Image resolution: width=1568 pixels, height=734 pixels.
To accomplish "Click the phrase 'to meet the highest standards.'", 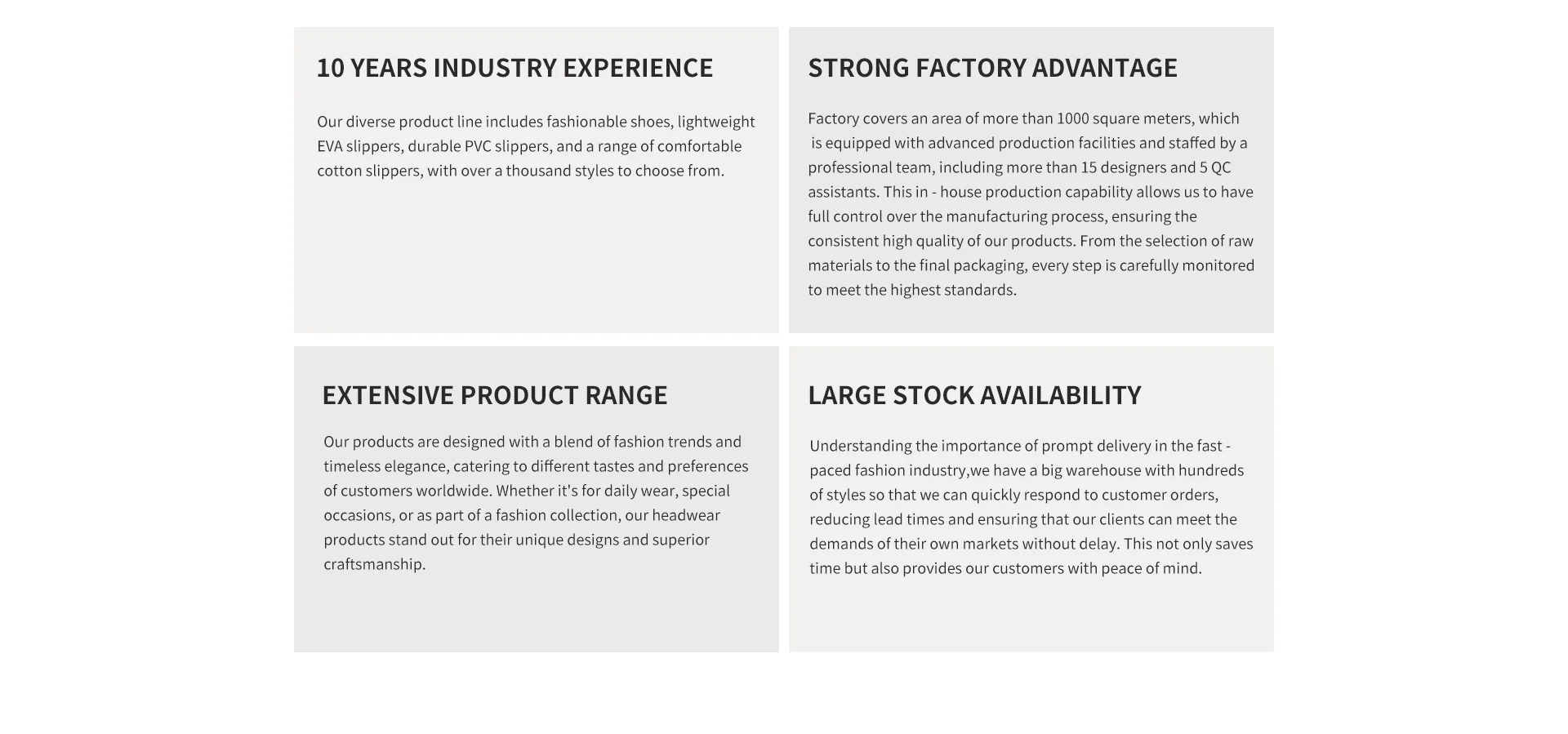I will (912, 290).
